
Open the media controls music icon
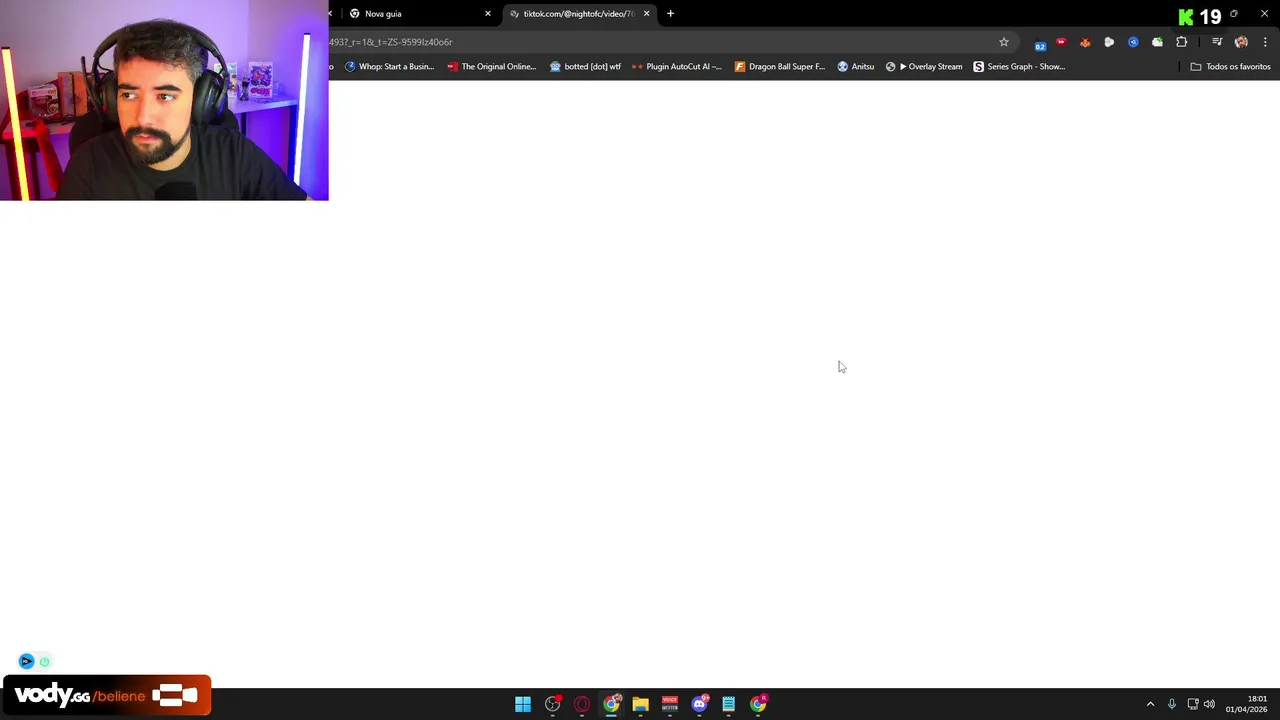click(1217, 42)
